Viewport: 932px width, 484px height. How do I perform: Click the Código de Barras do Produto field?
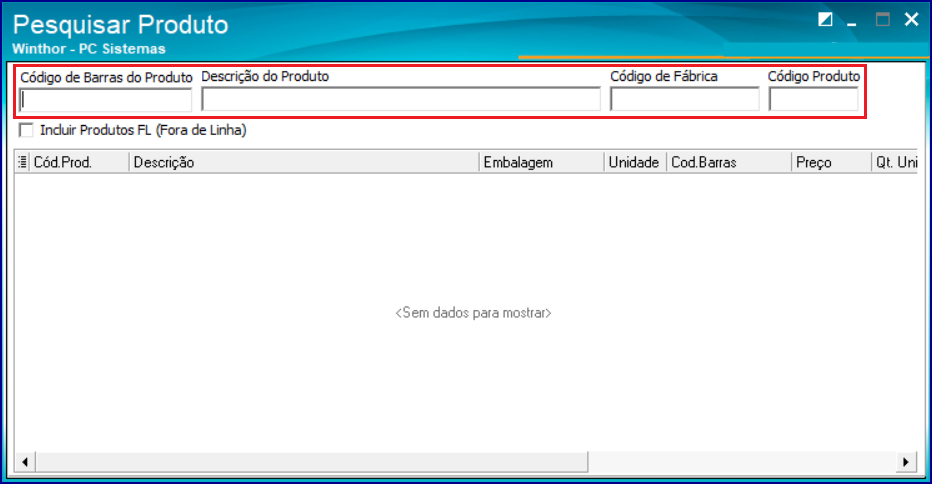pos(105,100)
